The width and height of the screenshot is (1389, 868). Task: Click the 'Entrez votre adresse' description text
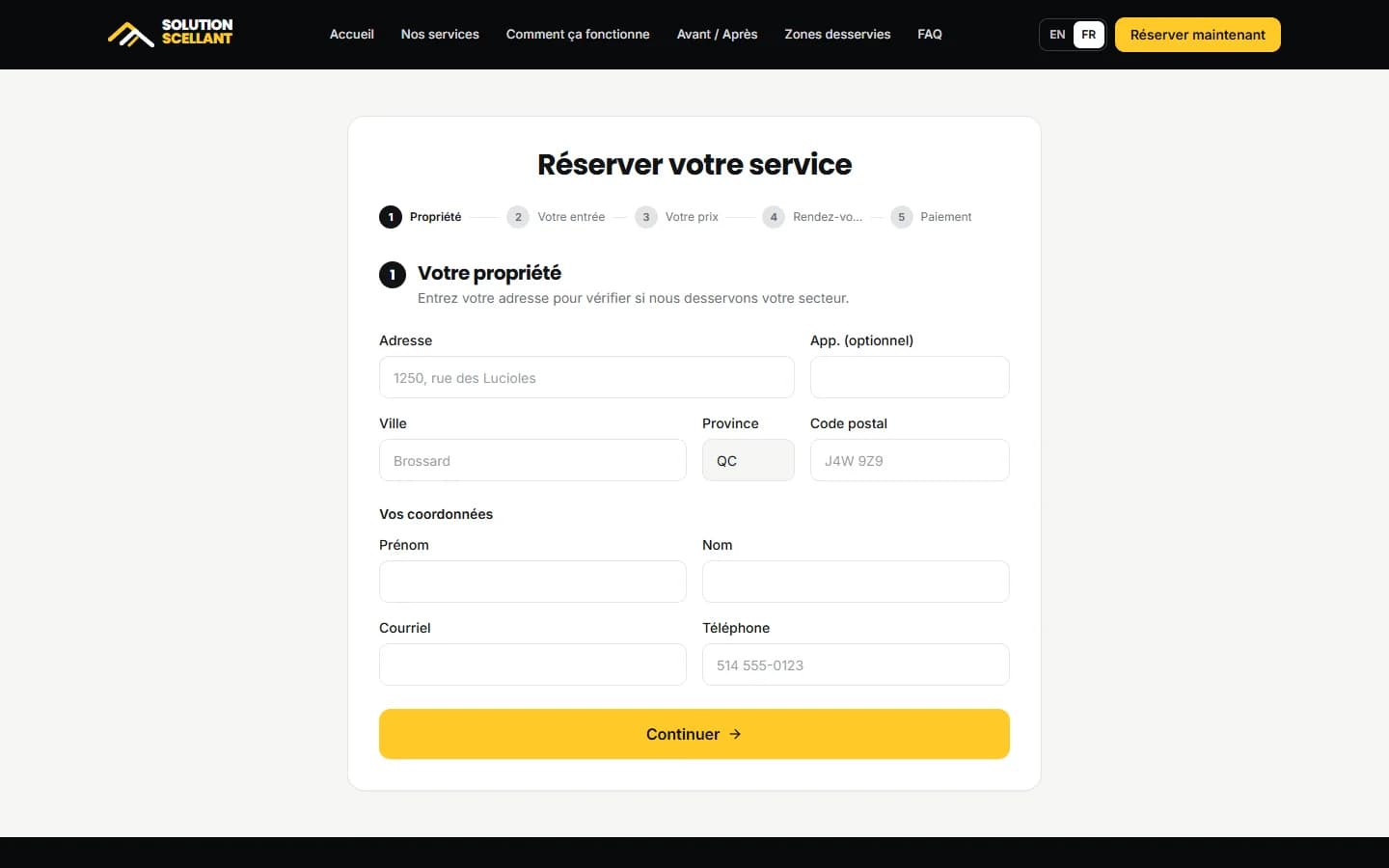tap(633, 298)
